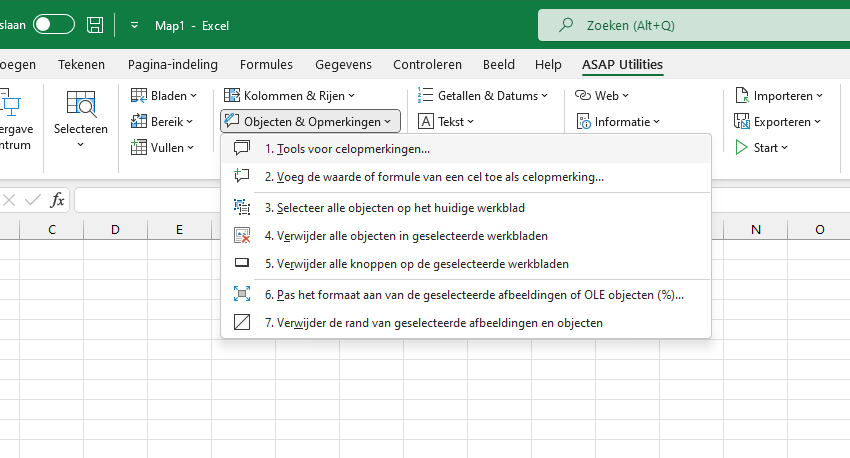The image size is (850, 458).
Task: Choose Selecteer alle objecten op het huidige werkblad
Action: [x=466, y=208]
